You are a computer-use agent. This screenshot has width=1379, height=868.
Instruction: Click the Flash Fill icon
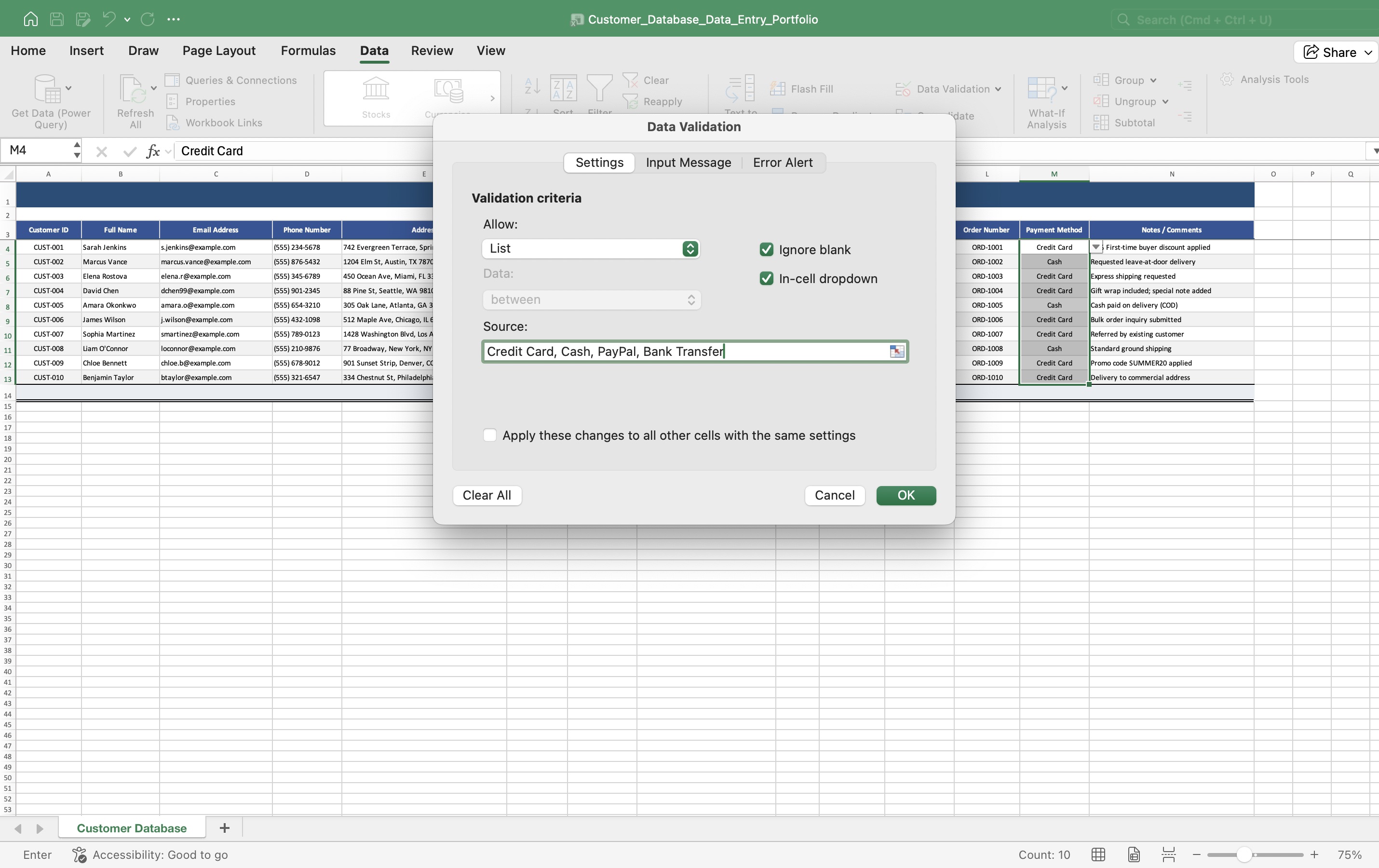click(777, 89)
